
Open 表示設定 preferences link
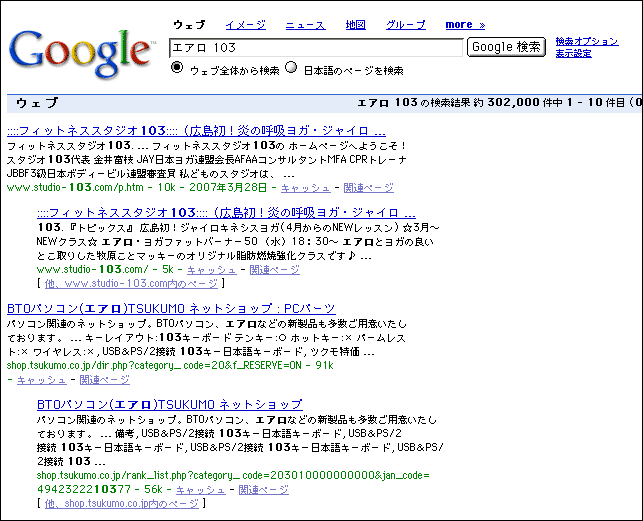pyautogui.click(x=573, y=53)
